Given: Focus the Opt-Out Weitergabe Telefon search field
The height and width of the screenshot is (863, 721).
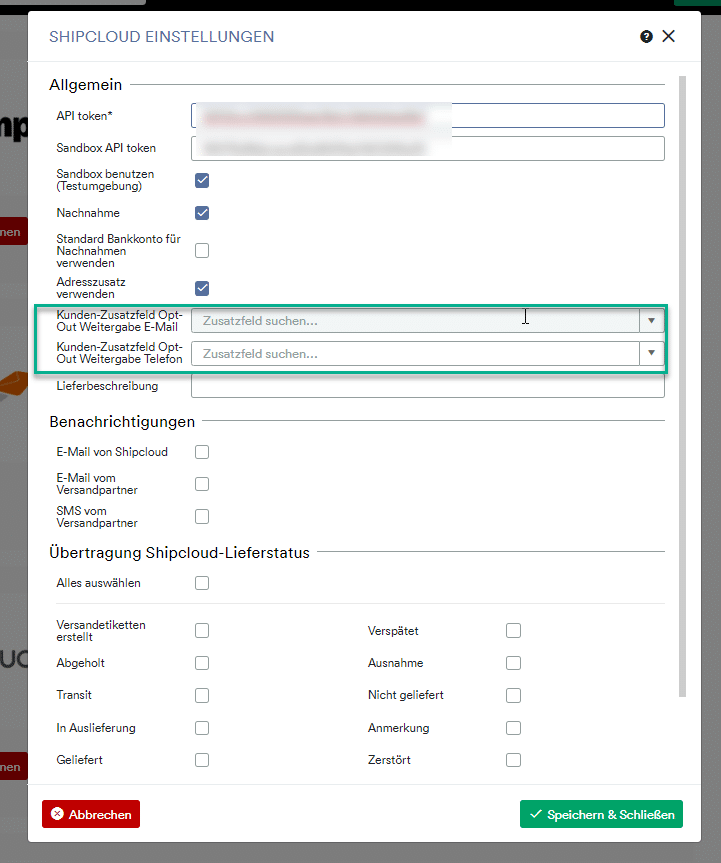Looking at the screenshot, I should point(415,353).
